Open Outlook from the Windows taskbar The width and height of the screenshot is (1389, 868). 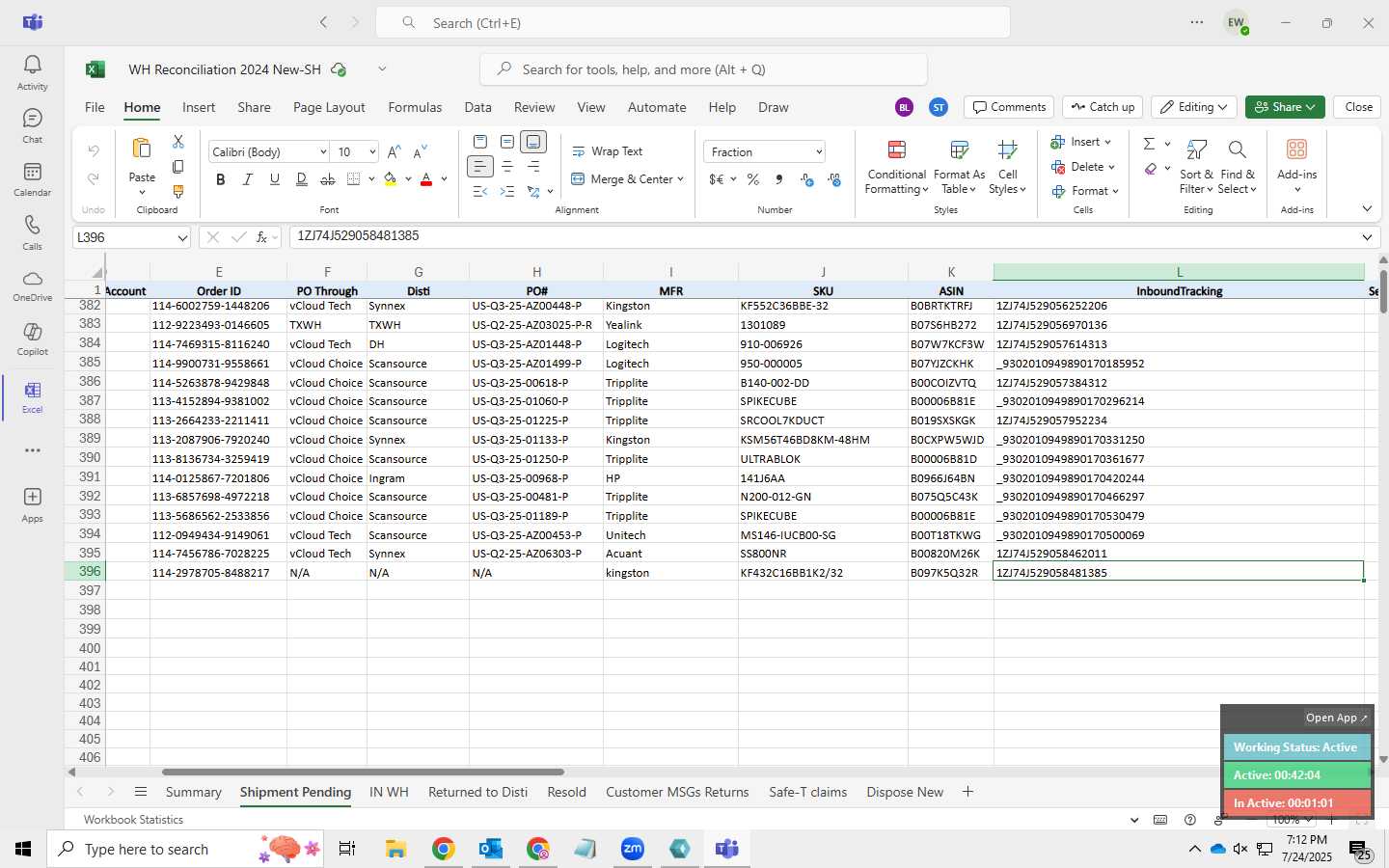click(x=491, y=849)
